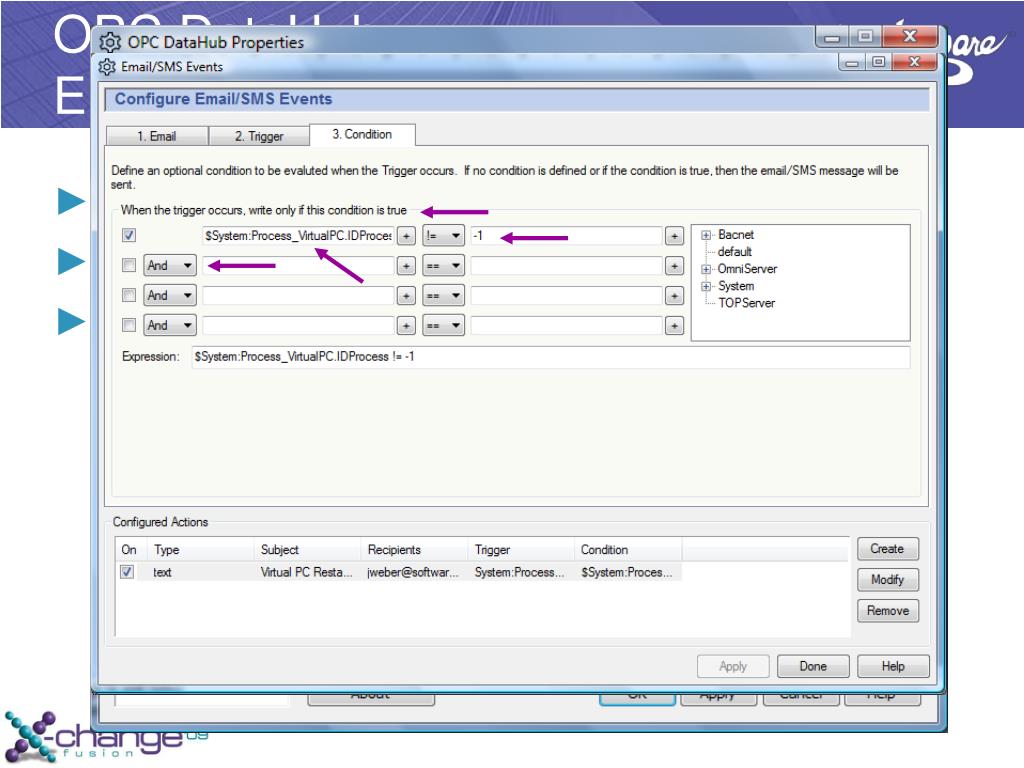This screenshot has height=768, width=1024.
Task: Click the + button after the -1 value field
Action: (674, 236)
